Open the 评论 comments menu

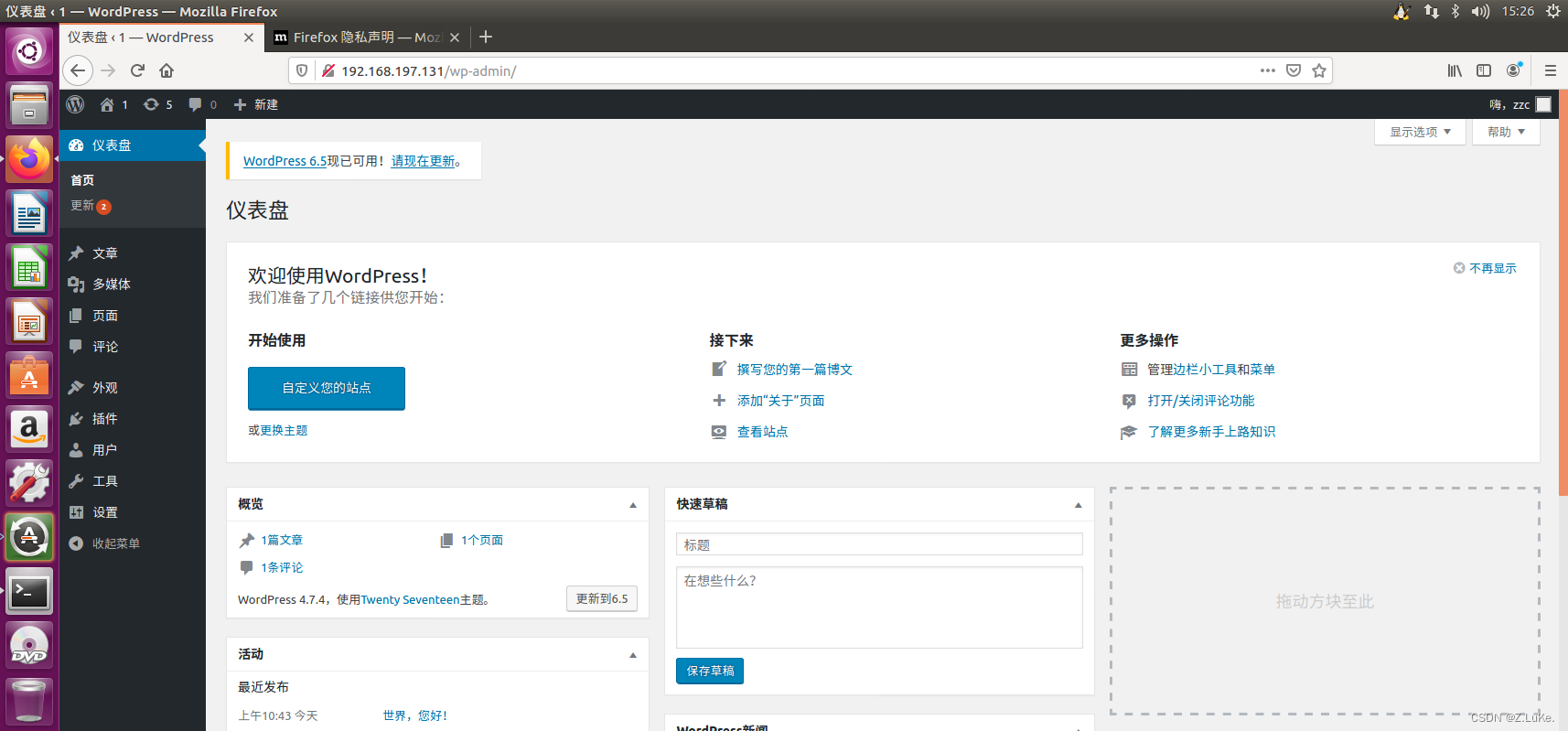[x=104, y=347]
